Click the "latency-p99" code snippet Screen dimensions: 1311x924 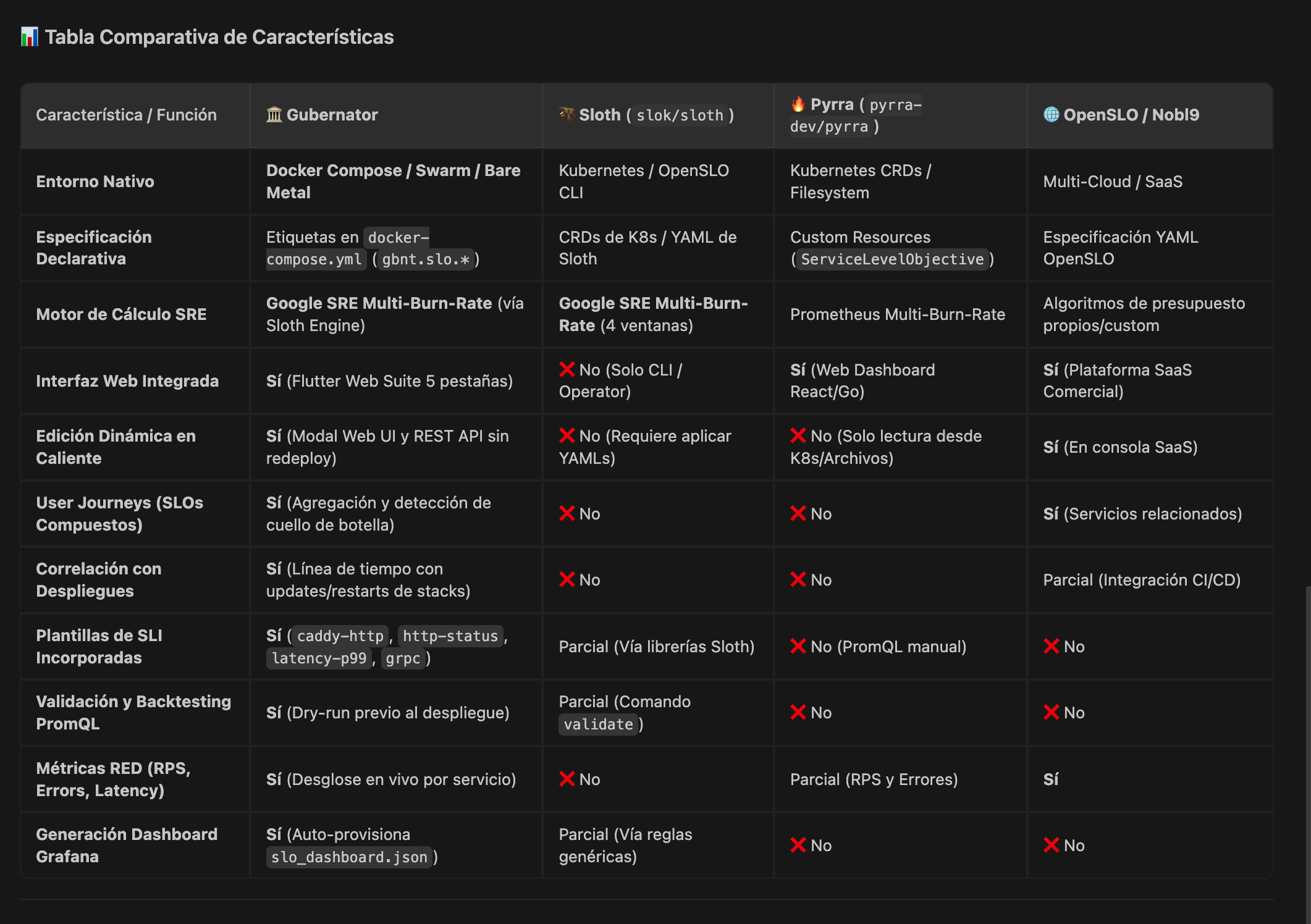[x=319, y=658]
